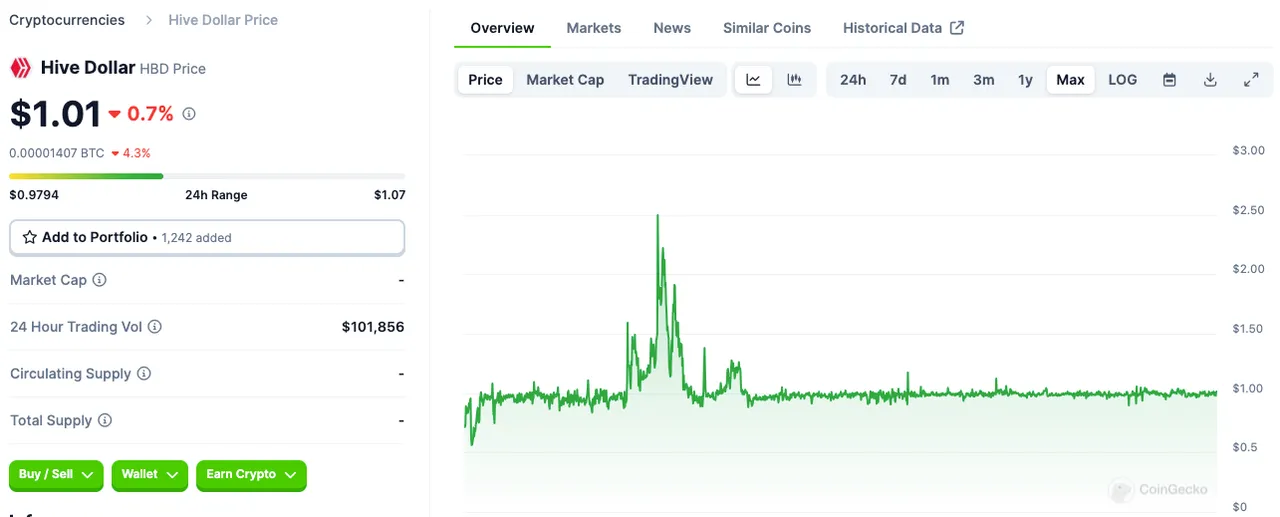Click the $1.07 range high value

390,195
